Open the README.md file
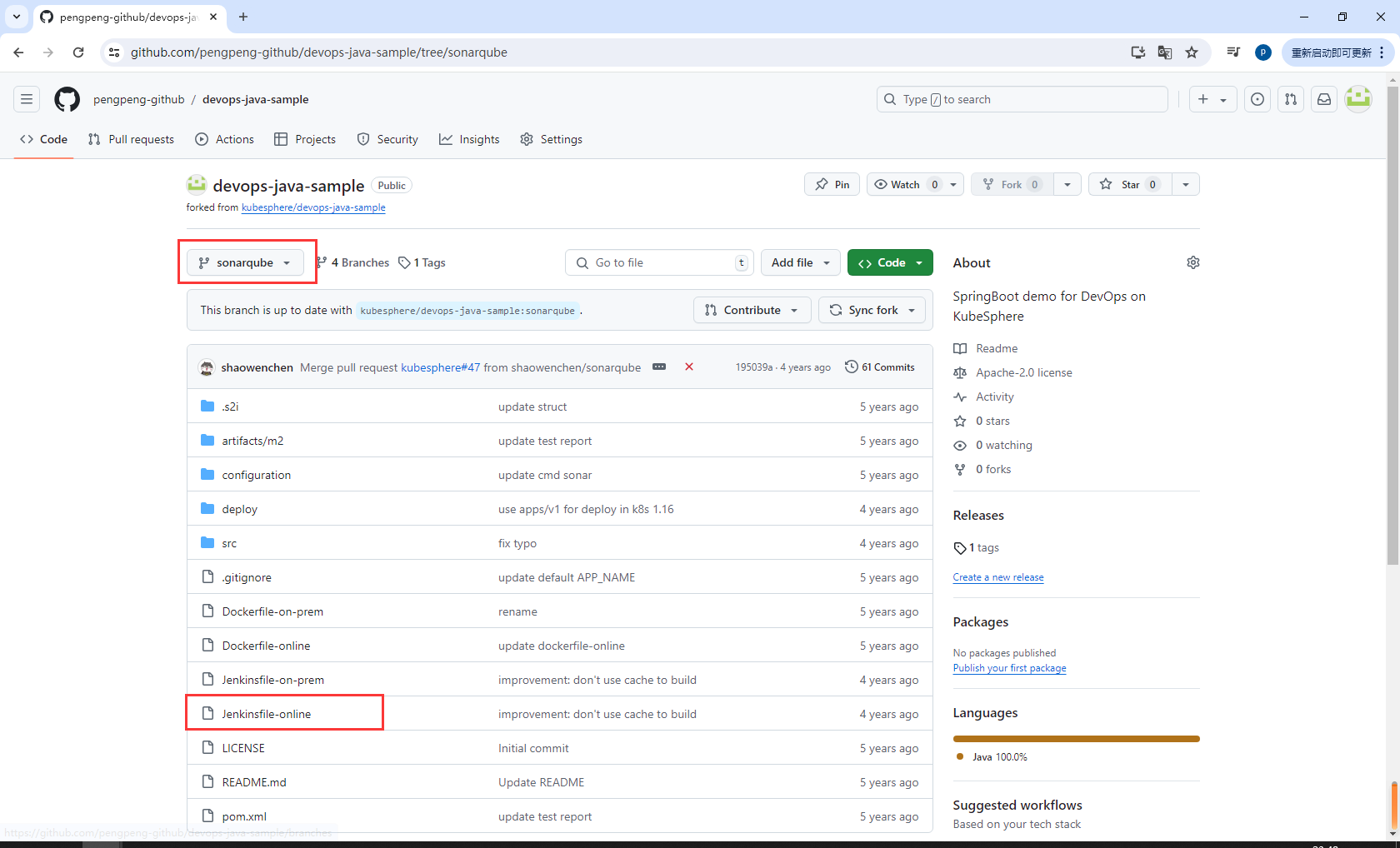The height and width of the screenshot is (848, 1400). pyautogui.click(x=254, y=782)
